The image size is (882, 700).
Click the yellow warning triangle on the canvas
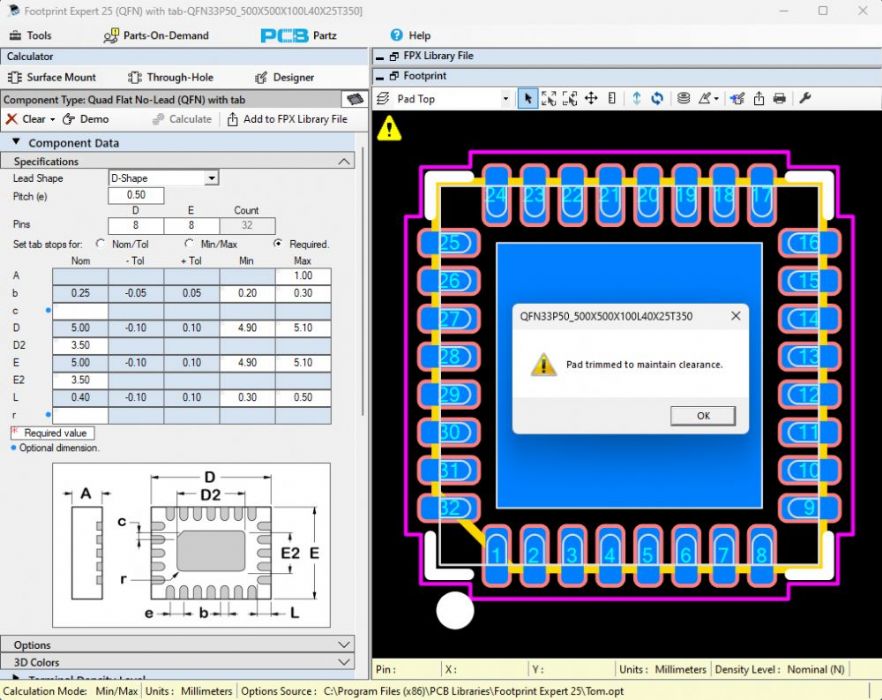pyautogui.click(x=389, y=128)
